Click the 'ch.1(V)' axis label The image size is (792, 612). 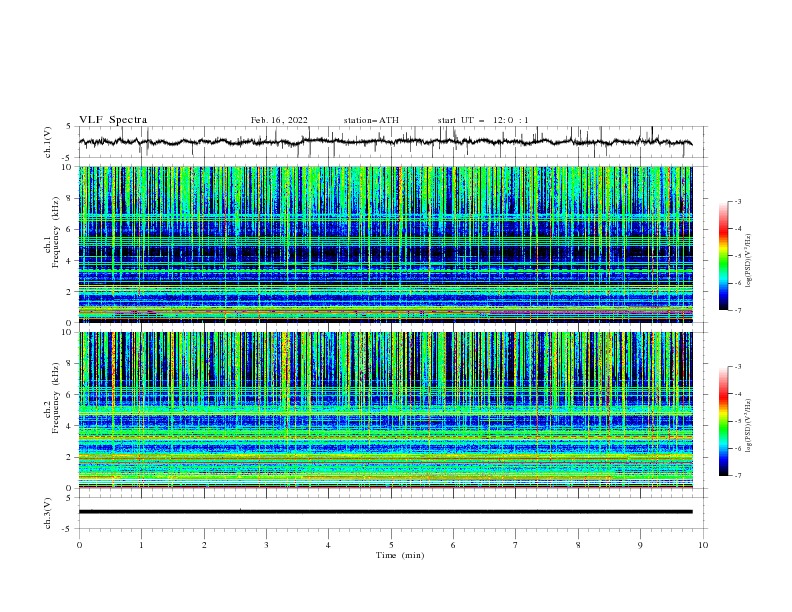[48, 142]
